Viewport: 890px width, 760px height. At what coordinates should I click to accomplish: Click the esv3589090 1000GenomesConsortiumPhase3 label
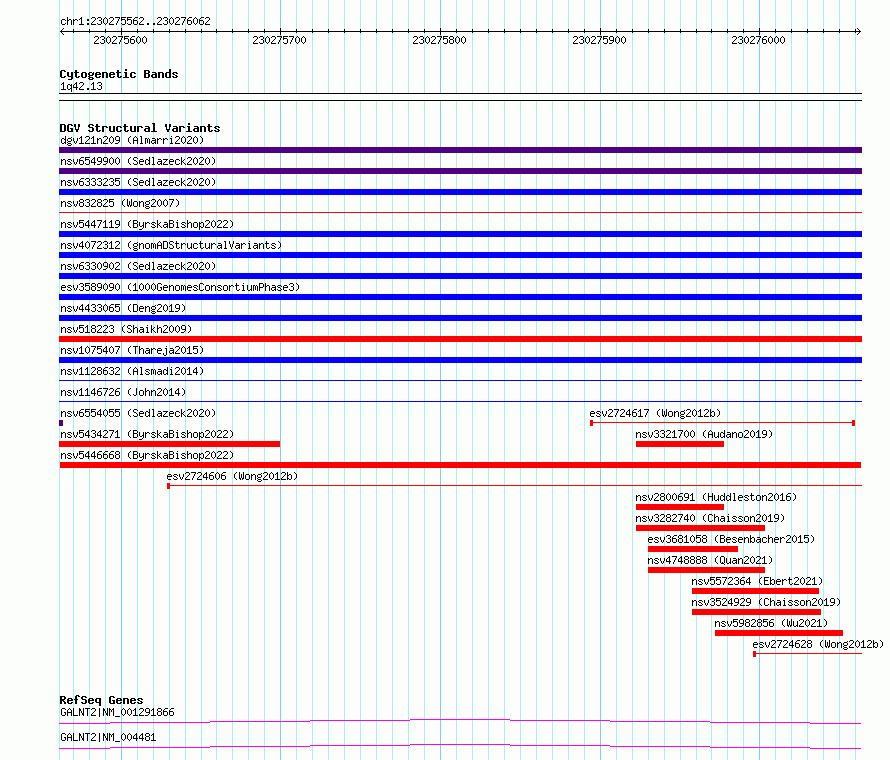[180, 287]
